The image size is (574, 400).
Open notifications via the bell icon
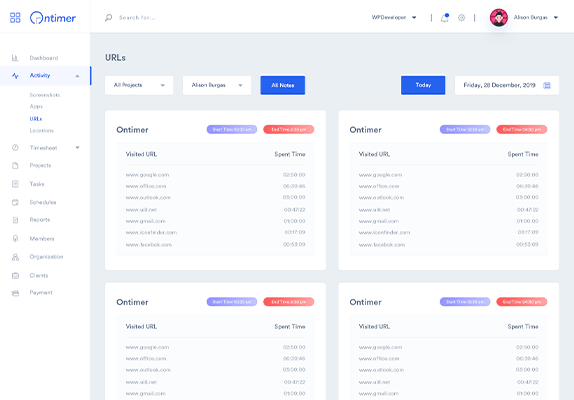pos(445,18)
